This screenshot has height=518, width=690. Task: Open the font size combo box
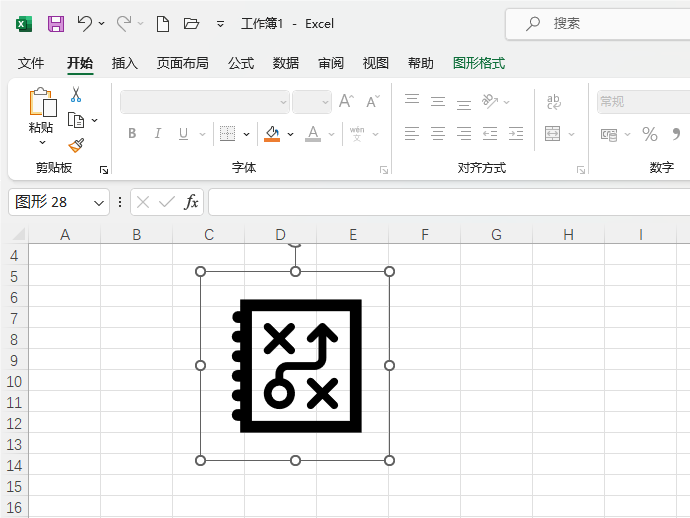pyautogui.click(x=312, y=102)
